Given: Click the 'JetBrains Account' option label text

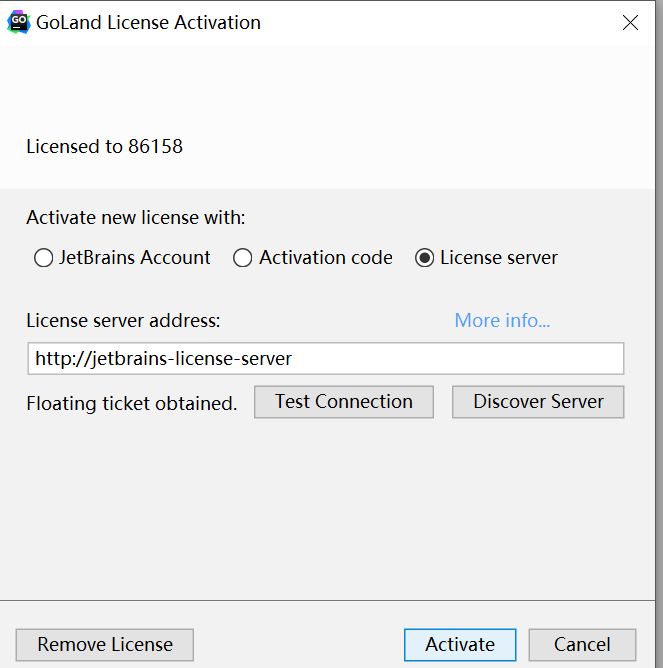Looking at the screenshot, I should coord(135,258).
